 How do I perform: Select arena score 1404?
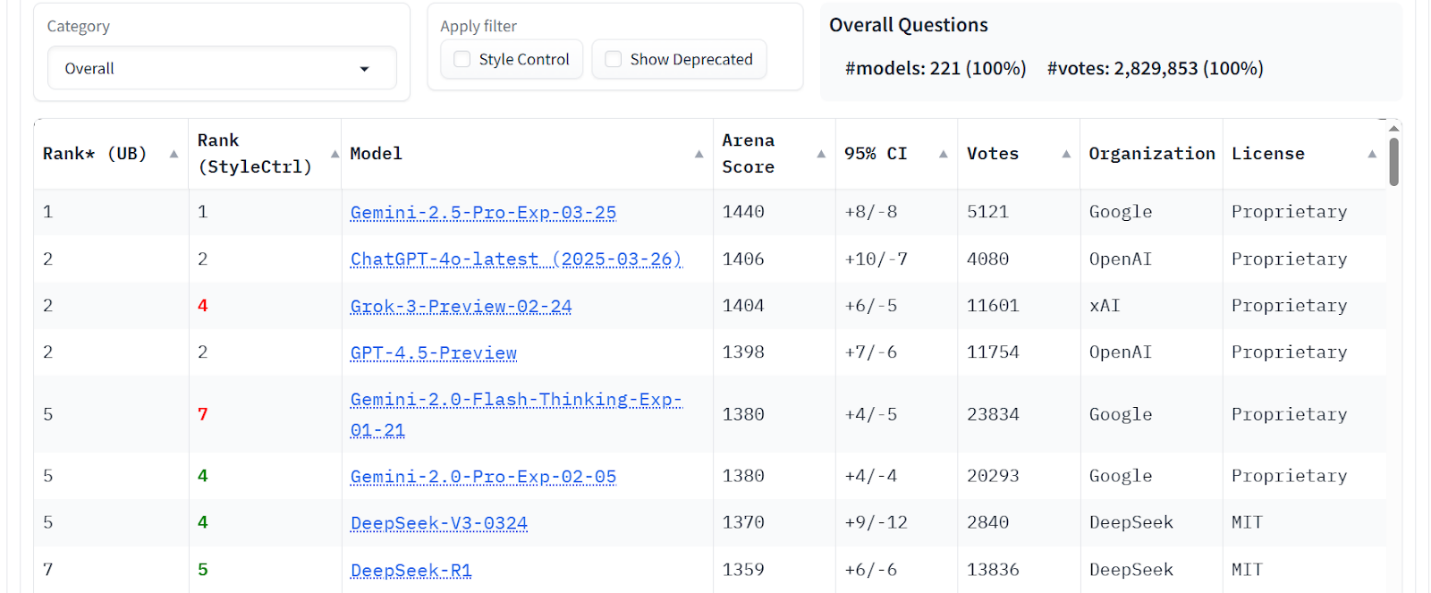[743, 306]
